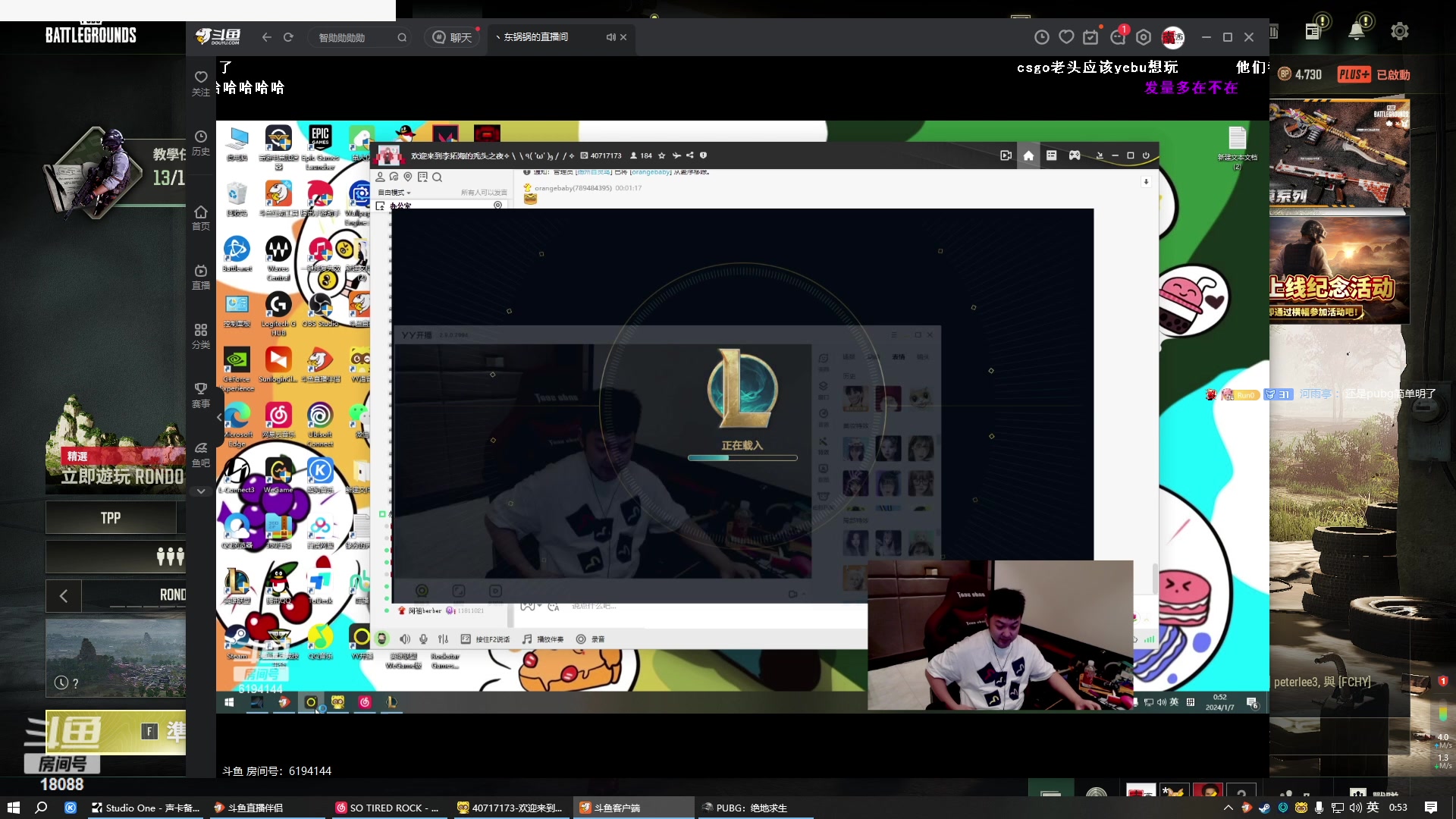
Task: Switch to Studio One taskbar window
Action: [146, 808]
